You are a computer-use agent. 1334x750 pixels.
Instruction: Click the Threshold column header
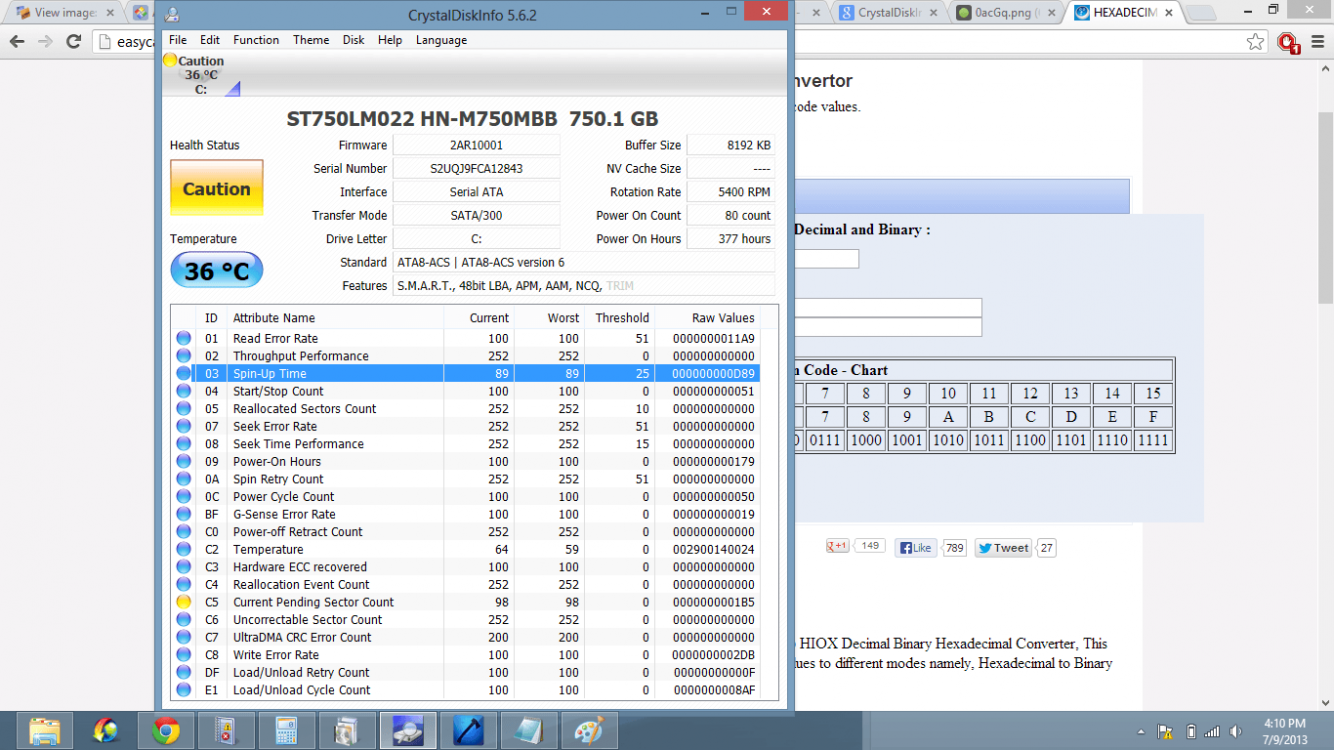(620, 318)
